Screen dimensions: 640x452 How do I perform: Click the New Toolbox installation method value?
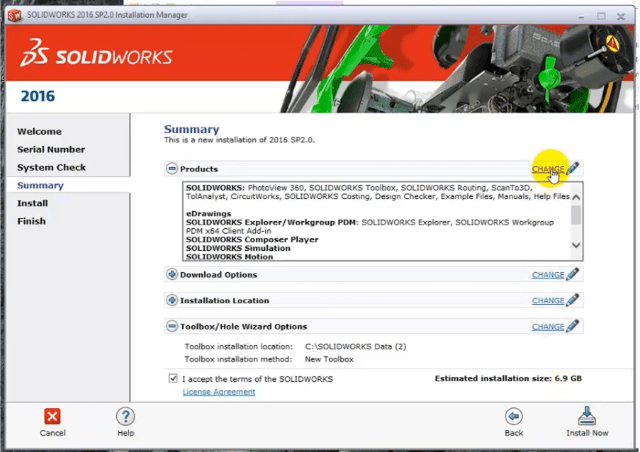[329, 359]
